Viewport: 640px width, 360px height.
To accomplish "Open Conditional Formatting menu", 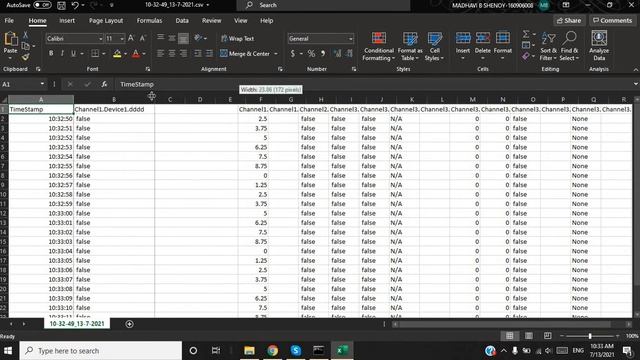I will click(379, 47).
